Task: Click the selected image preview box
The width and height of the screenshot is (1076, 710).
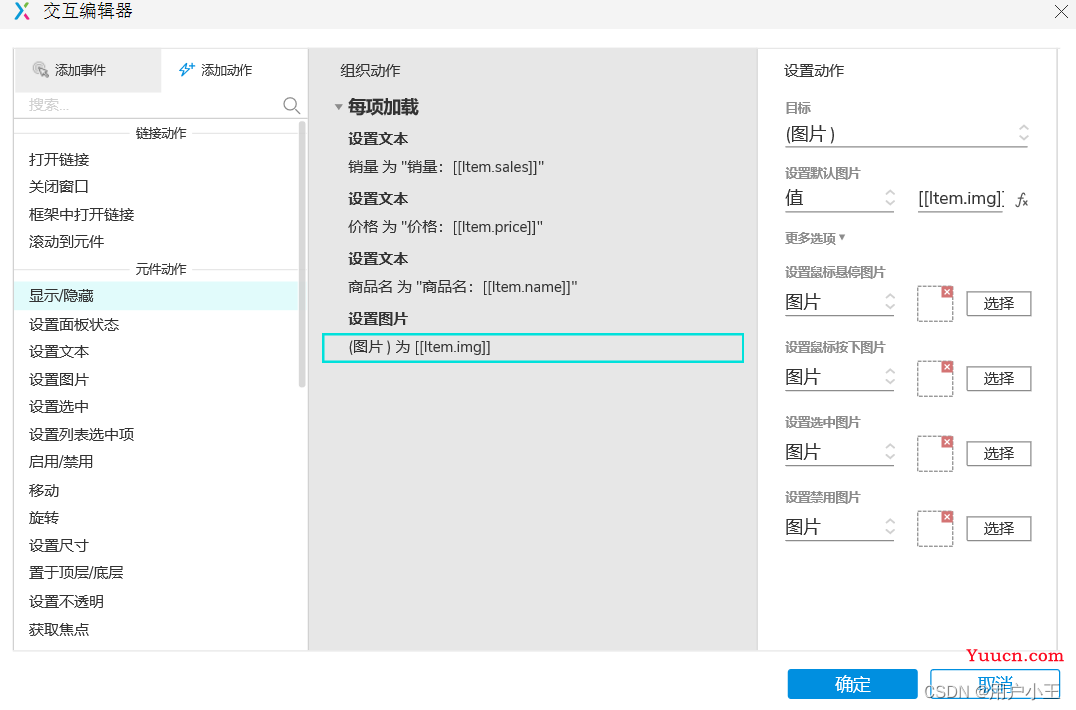Action: tap(935, 453)
